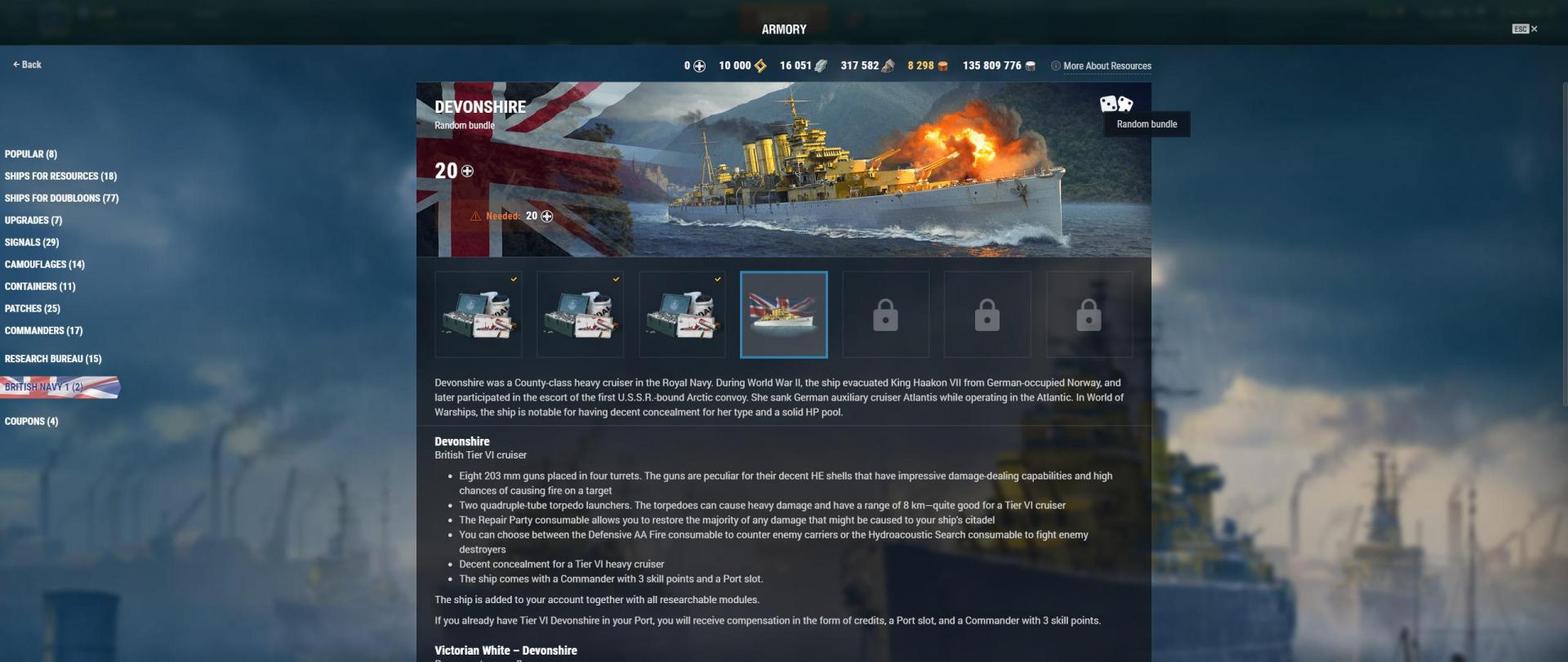
Task: Open the Coupons category
Action: (x=31, y=422)
